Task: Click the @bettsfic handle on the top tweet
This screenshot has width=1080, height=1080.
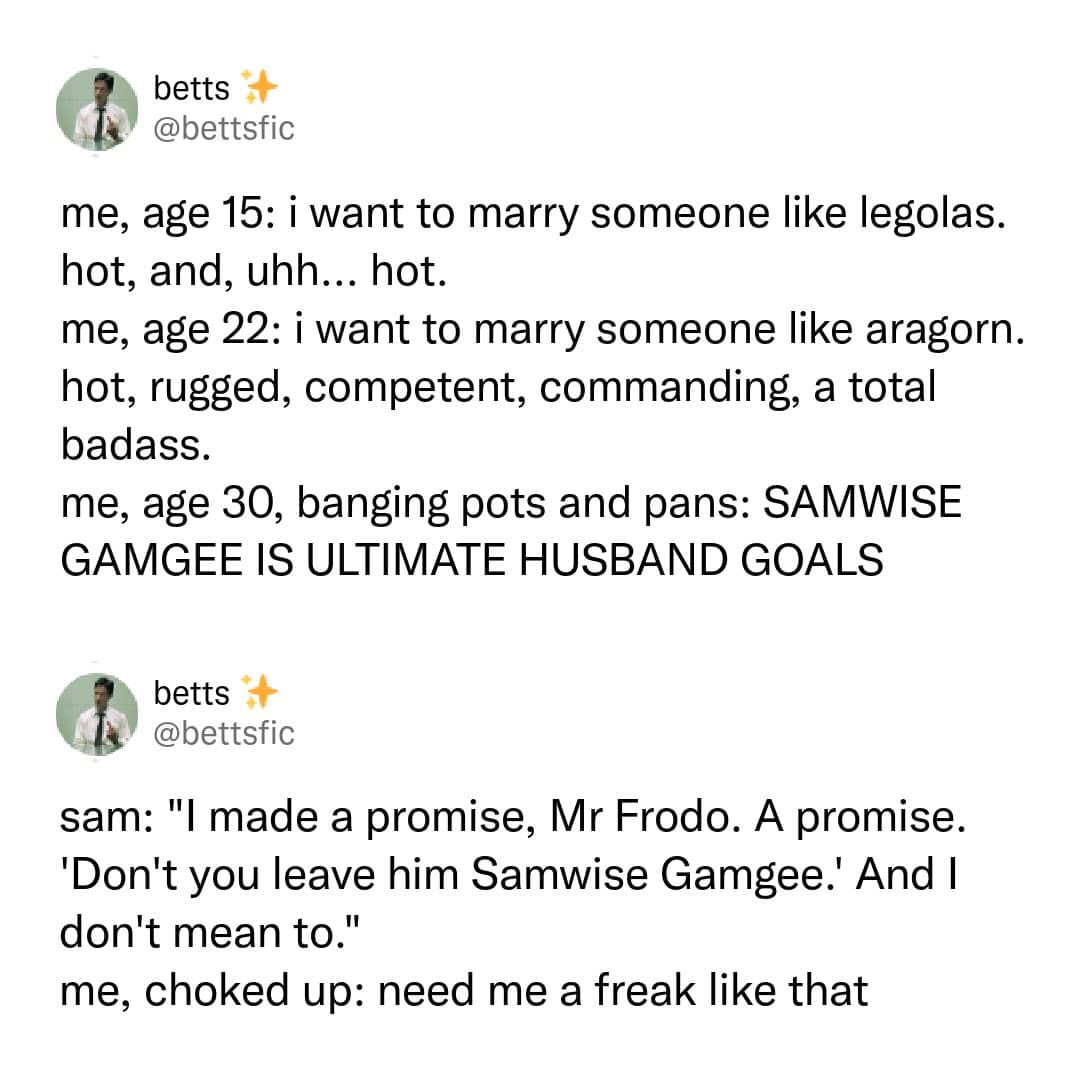Action: 224,129
